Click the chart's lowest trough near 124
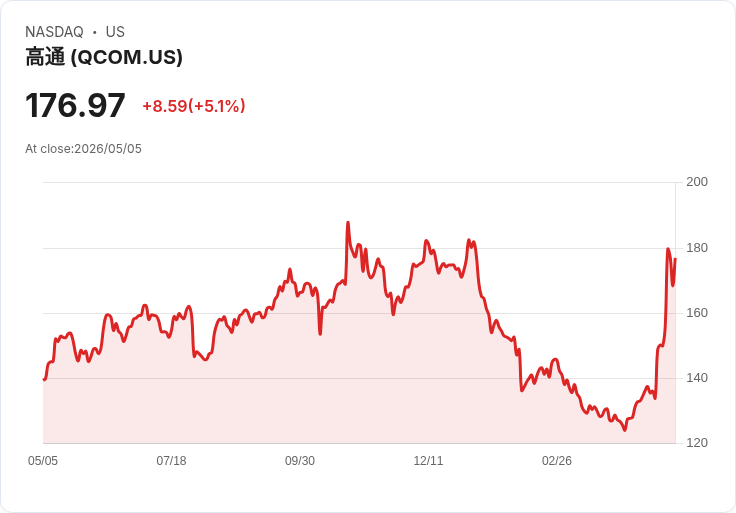736x513 pixels. (x=624, y=430)
